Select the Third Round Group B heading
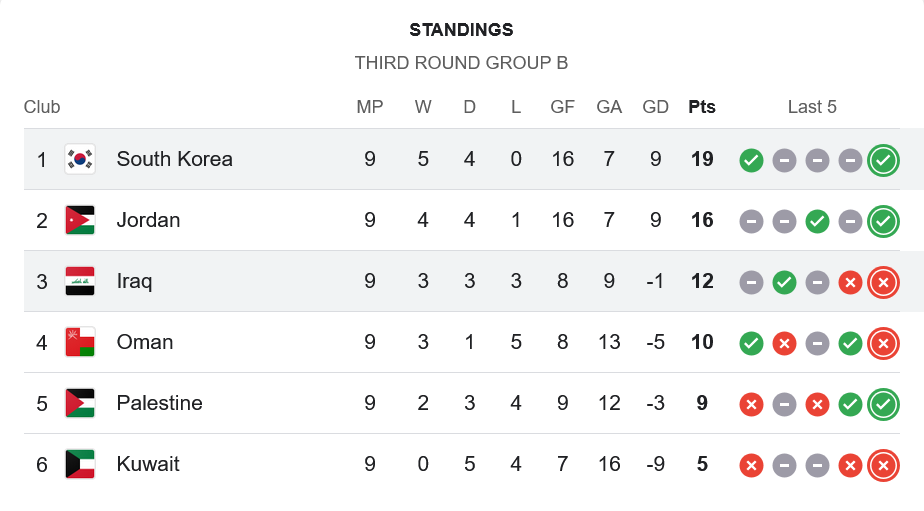Screen dimensions: 924x511 [x=461, y=62]
